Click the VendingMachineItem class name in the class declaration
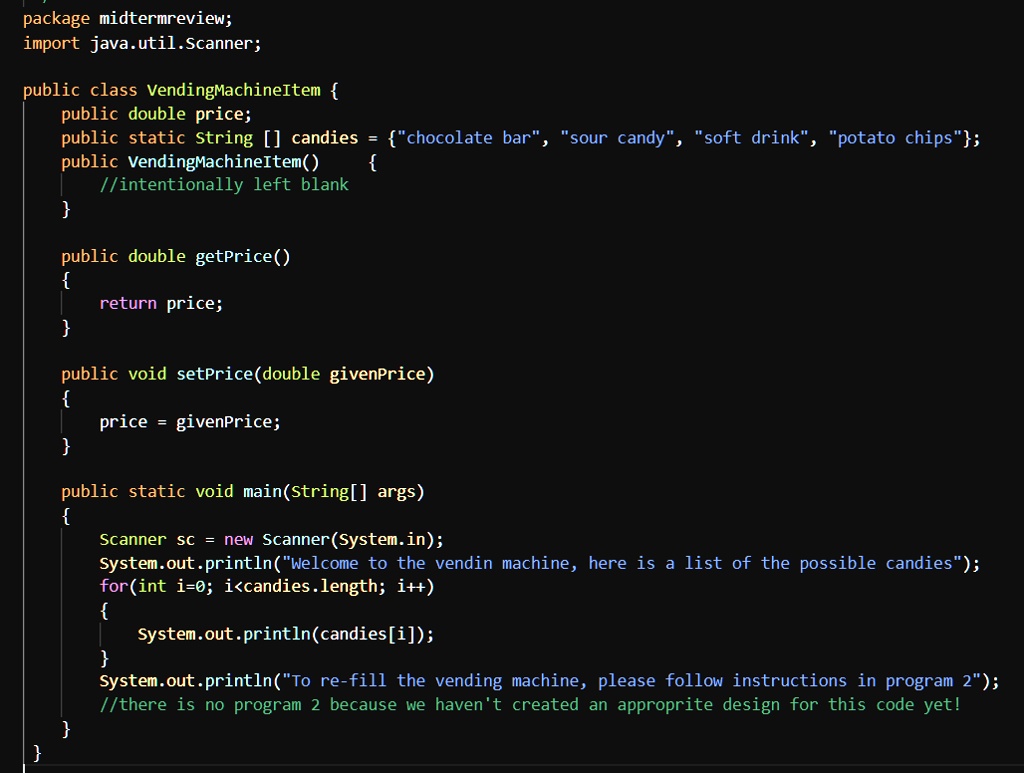The width and height of the screenshot is (1024, 773). pos(233,90)
